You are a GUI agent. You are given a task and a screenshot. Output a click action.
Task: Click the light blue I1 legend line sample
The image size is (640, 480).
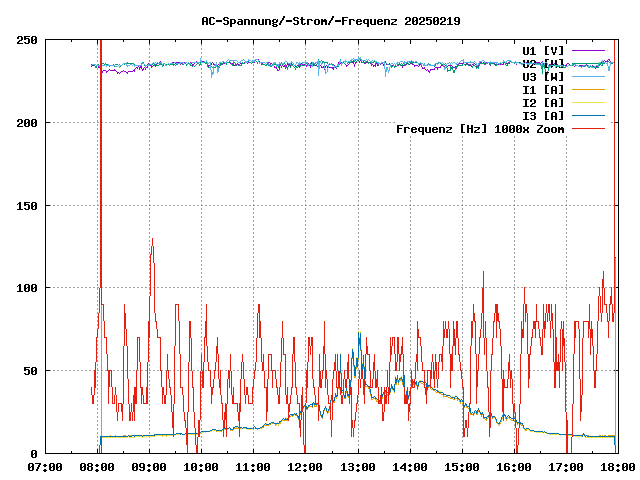pyautogui.click(x=589, y=89)
